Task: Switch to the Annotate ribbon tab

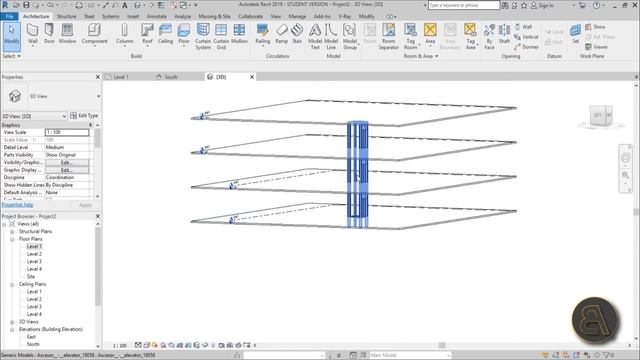Action: (x=157, y=16)
